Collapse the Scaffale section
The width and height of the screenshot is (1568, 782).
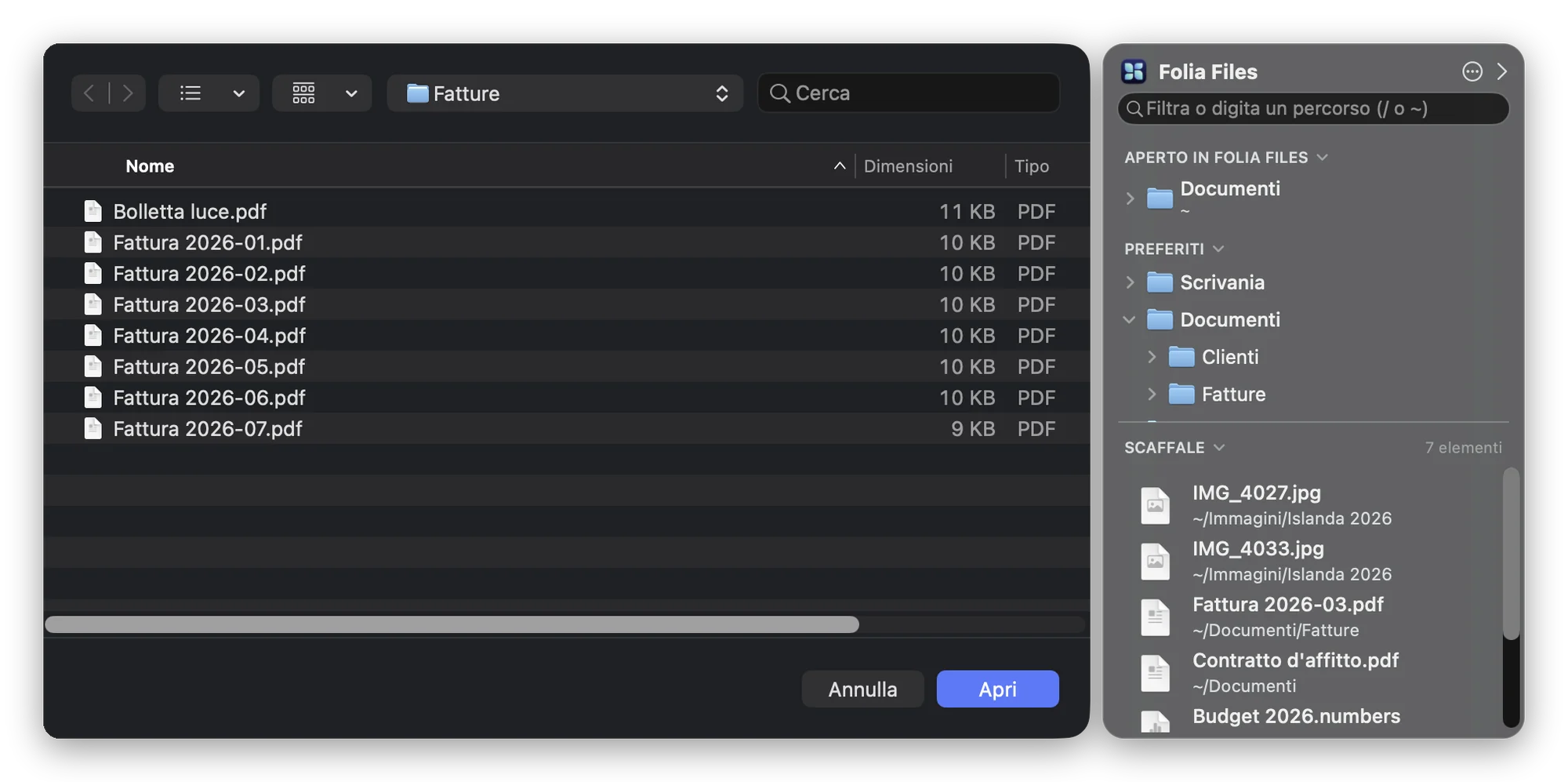1219,447
